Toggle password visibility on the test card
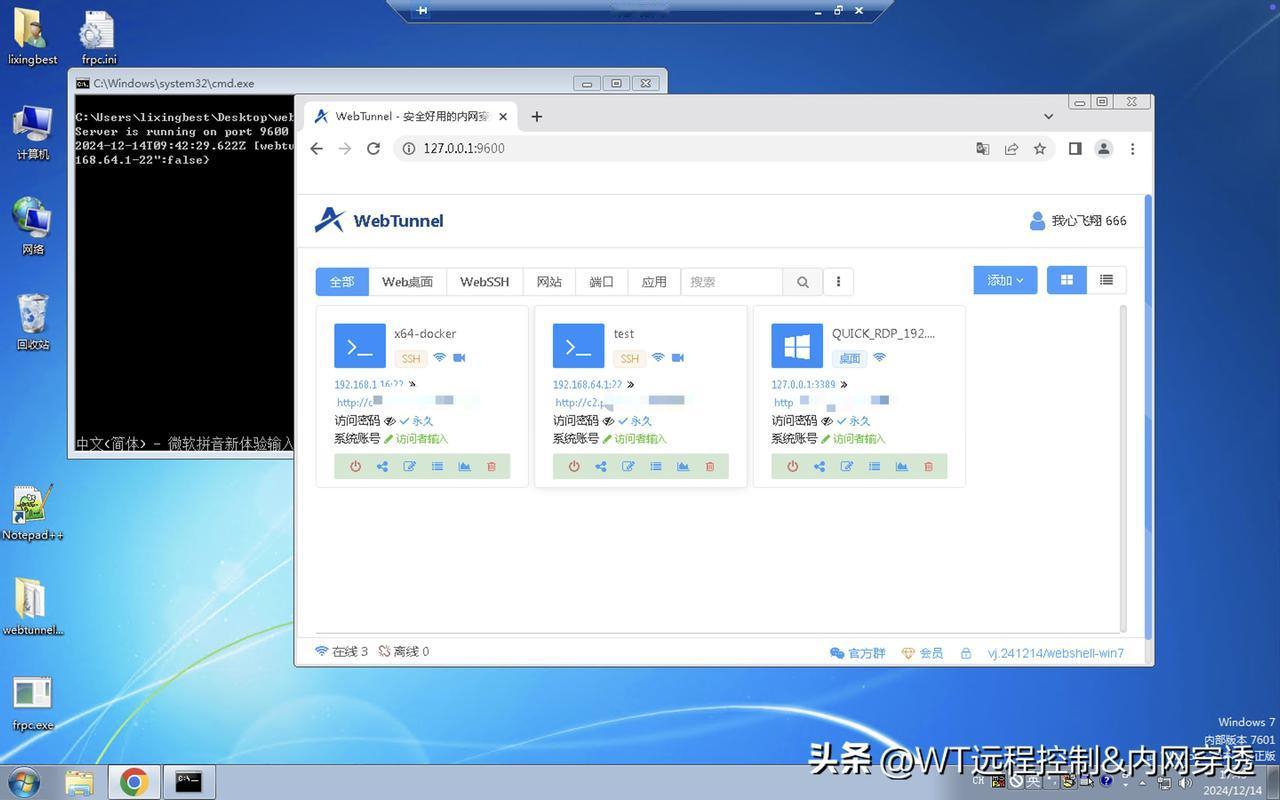 pyautogui.click(x=609, y=421)
